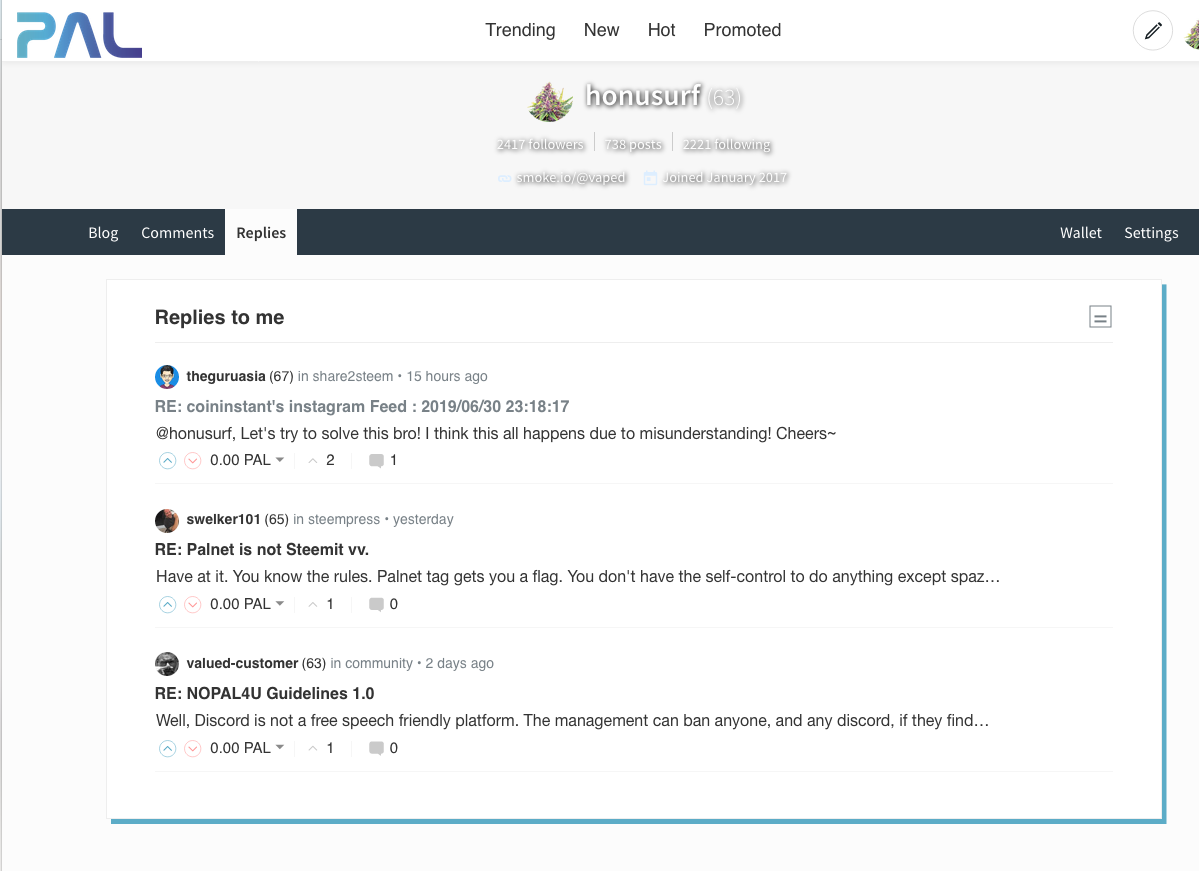Downvote theguruasia's reply
This screenshot has width=1199, height=871.
[193, 460]
